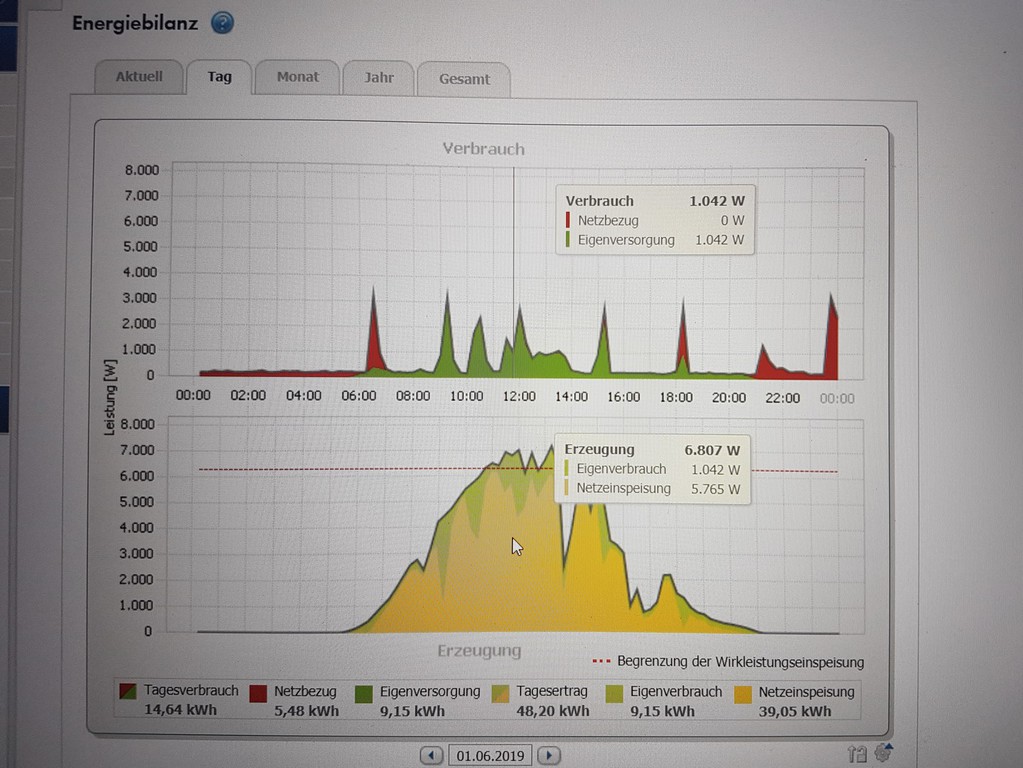Image resolution: width=1023 pixels, height=768 pixels.
Task: Click the Energiebilanz page heading
Action: 135,22
